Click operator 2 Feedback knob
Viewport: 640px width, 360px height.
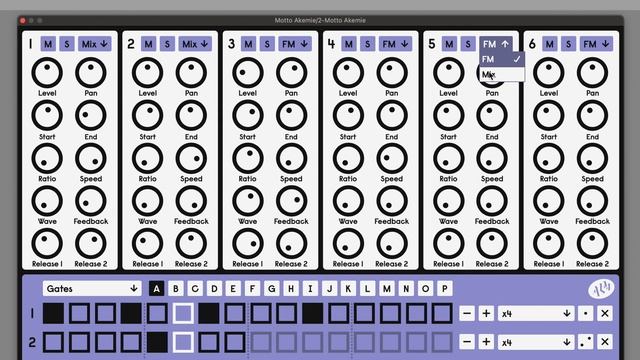point(191,201)
